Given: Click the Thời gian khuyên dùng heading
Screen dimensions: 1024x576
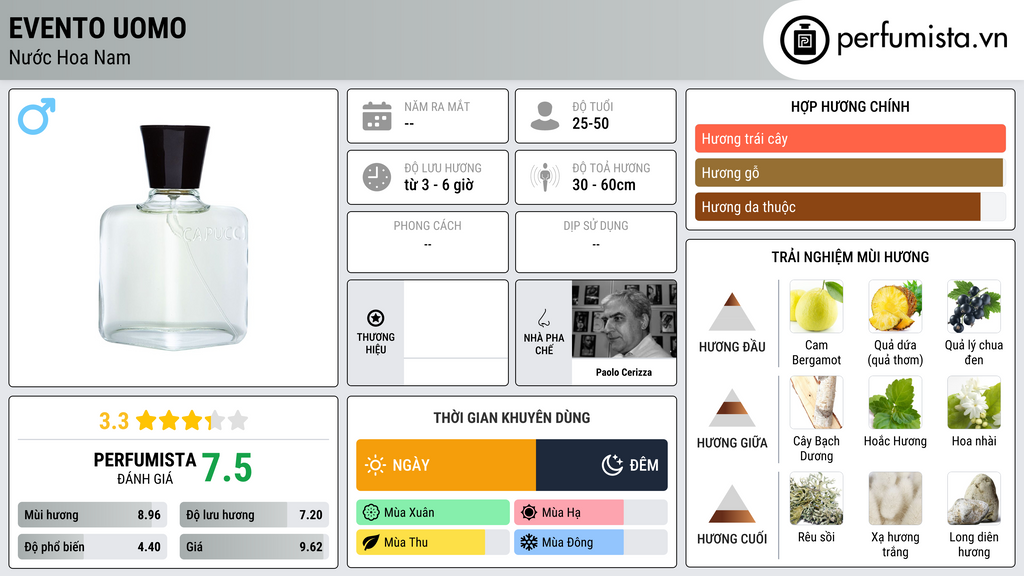Looking at the screenshot, I should [512, 418].
